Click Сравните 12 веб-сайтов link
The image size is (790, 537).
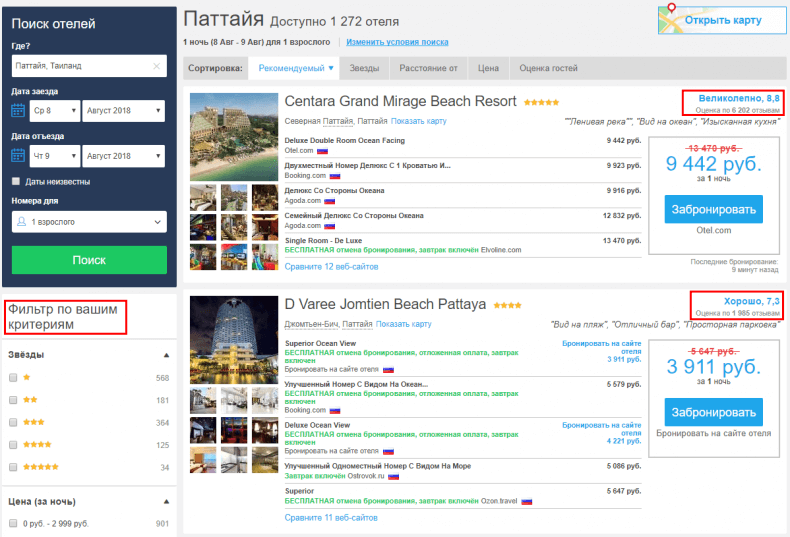point(331,267)
